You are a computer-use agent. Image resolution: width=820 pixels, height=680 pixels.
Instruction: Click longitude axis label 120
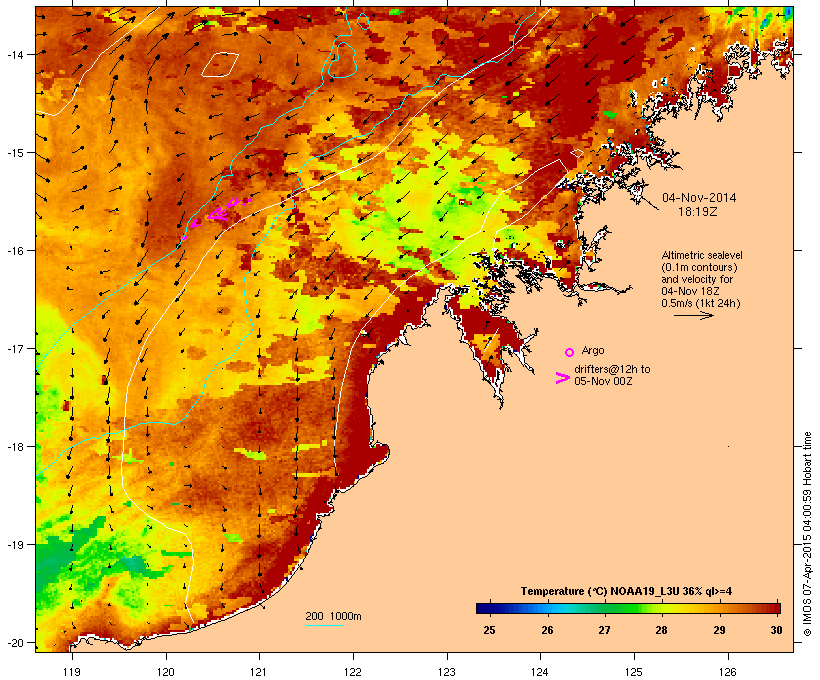point(166,672)
